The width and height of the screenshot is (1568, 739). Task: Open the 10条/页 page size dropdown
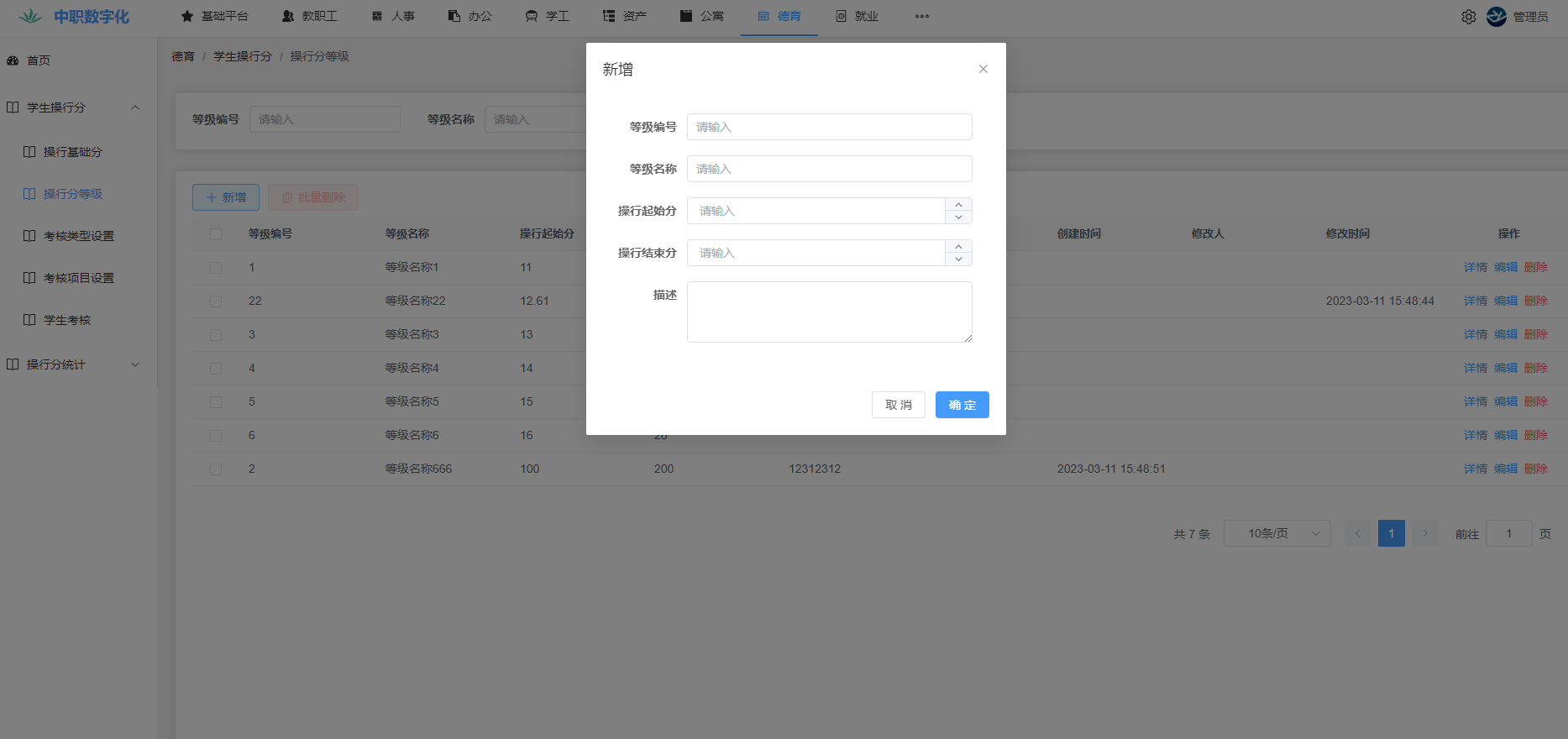click(1277, 533)
